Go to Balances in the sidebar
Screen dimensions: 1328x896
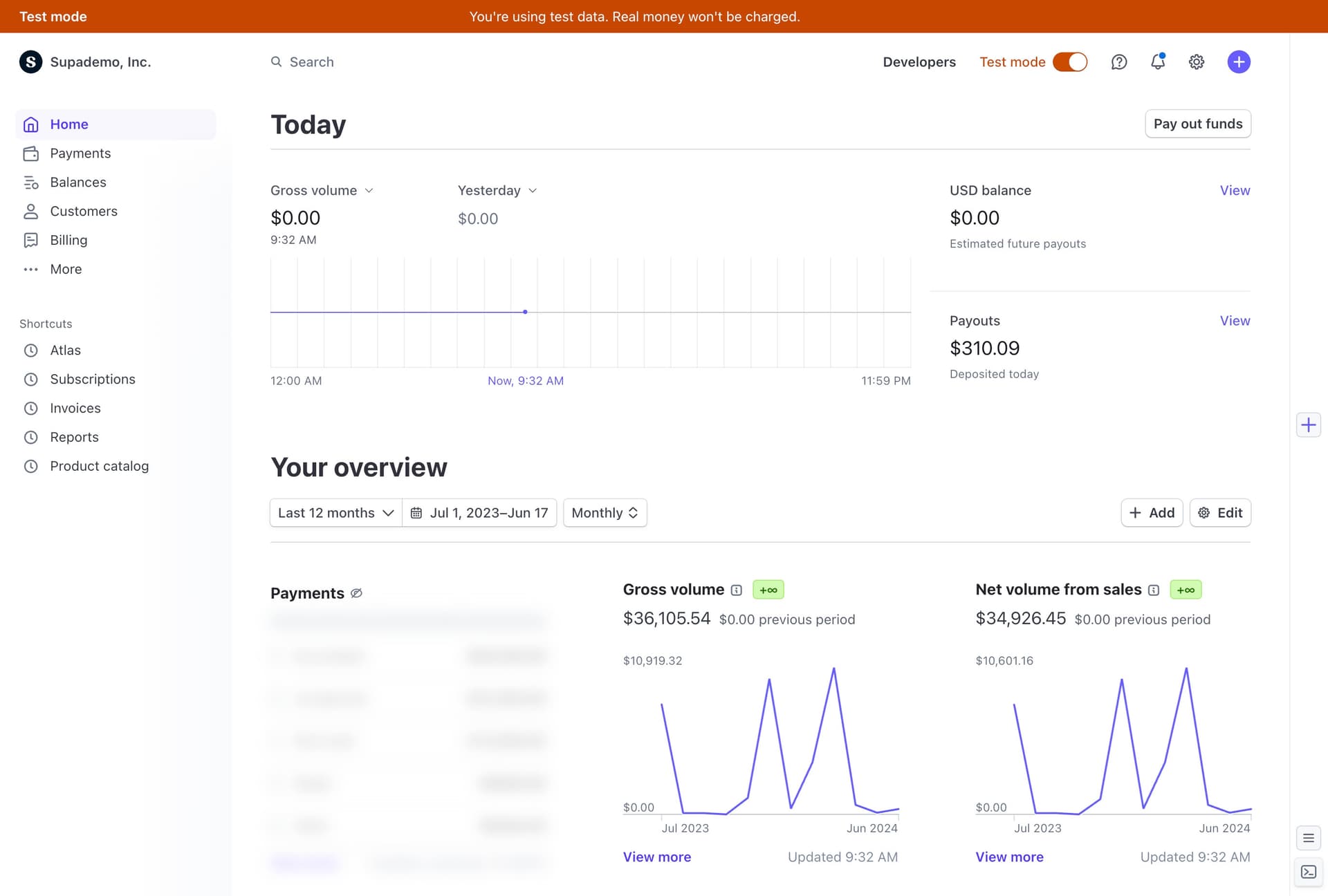[x=78, y=183]
